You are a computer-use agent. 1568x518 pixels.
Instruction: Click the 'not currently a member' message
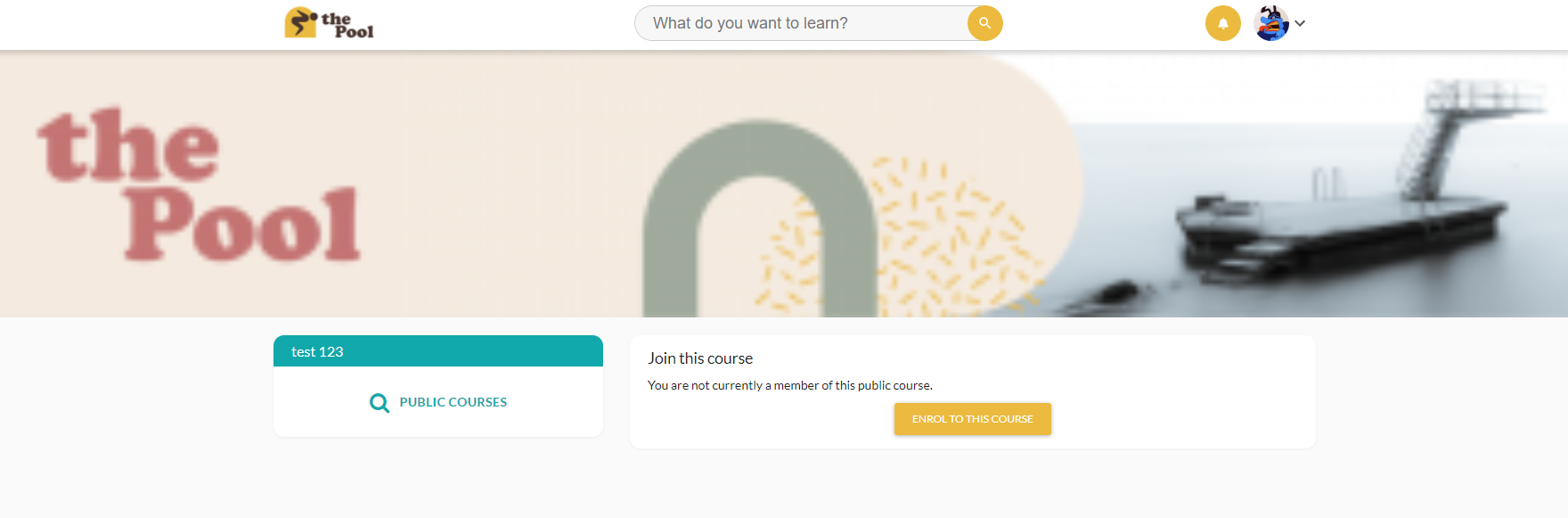pyautogui.click(x=789, y=385)
